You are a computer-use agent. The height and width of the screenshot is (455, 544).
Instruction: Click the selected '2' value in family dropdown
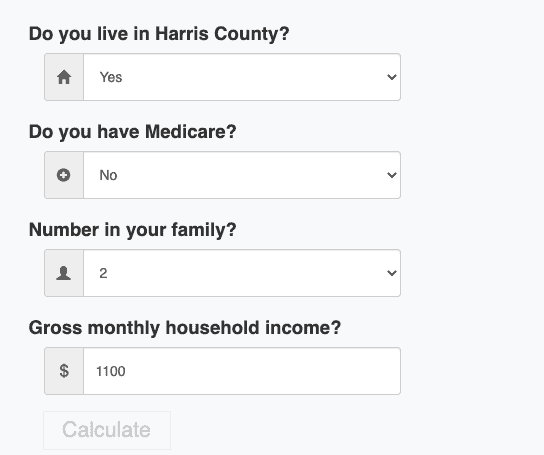103,273
